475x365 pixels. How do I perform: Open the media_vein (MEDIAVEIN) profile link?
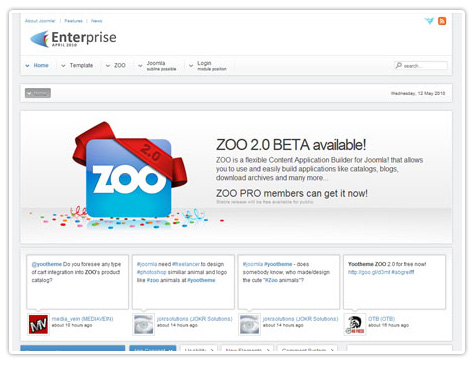tap(82, 319)
